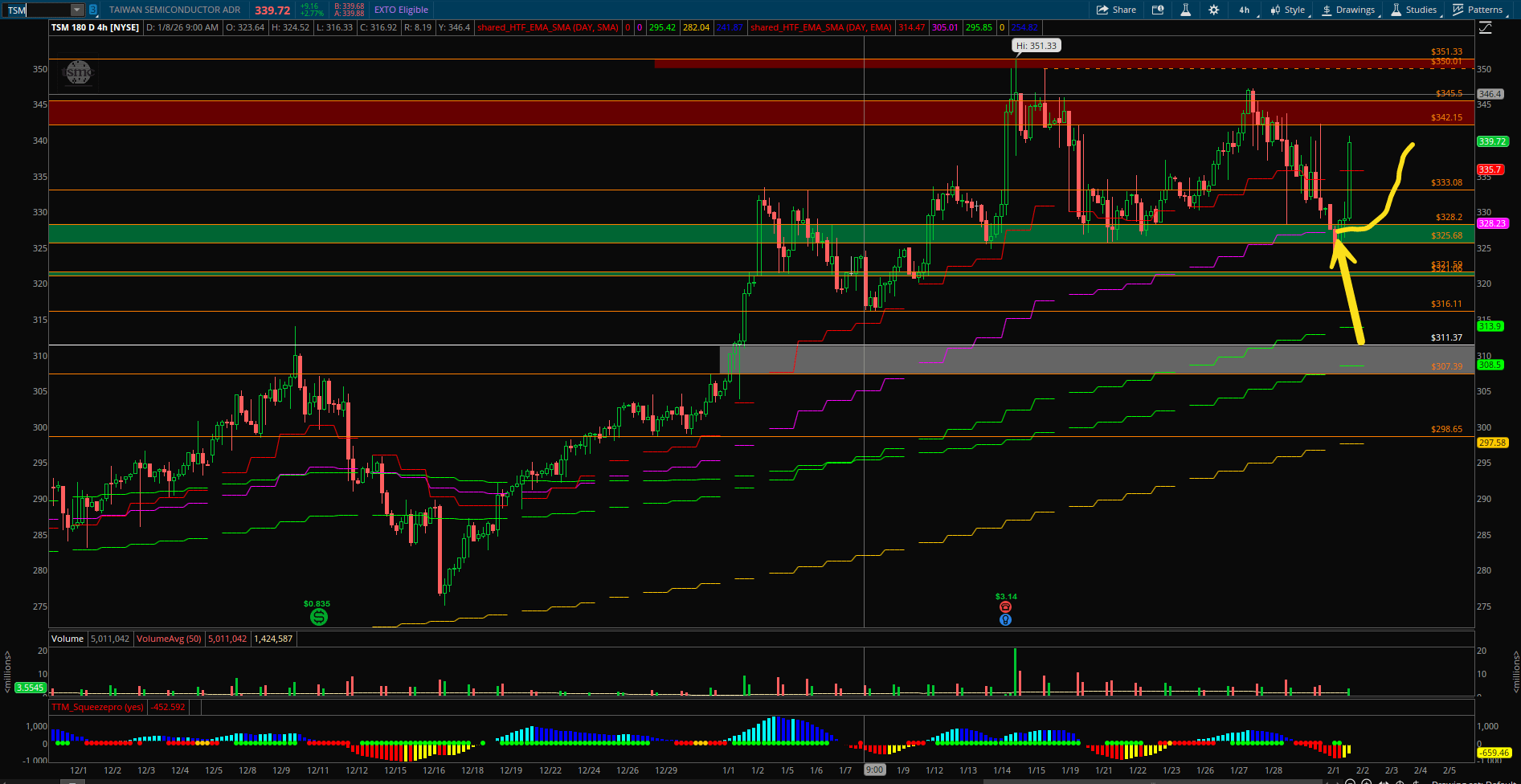Click the blue link number 3 icon
The height and width of the screenshot is (784, 1521).
(x=93, y=10)
